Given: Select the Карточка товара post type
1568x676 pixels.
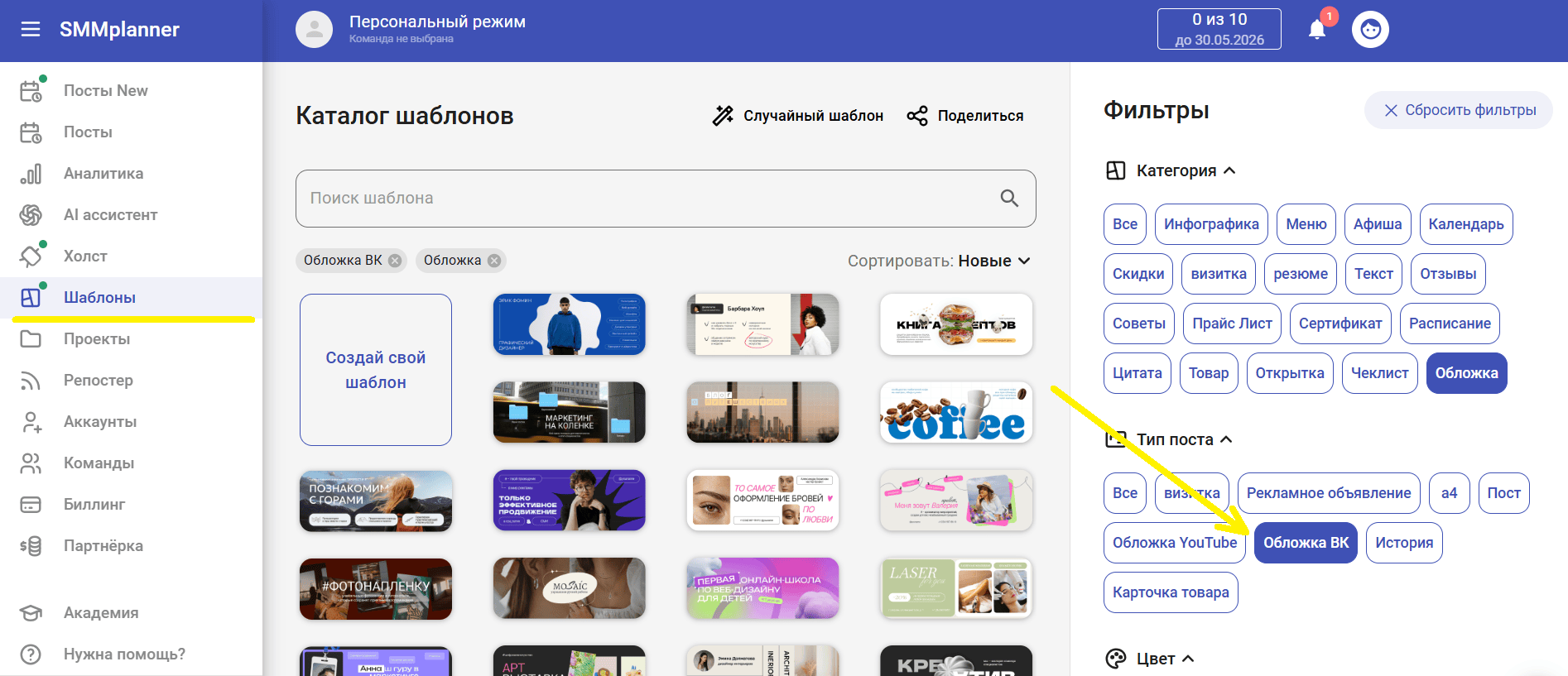Looking at the screenshot, I should point(1171,592).
